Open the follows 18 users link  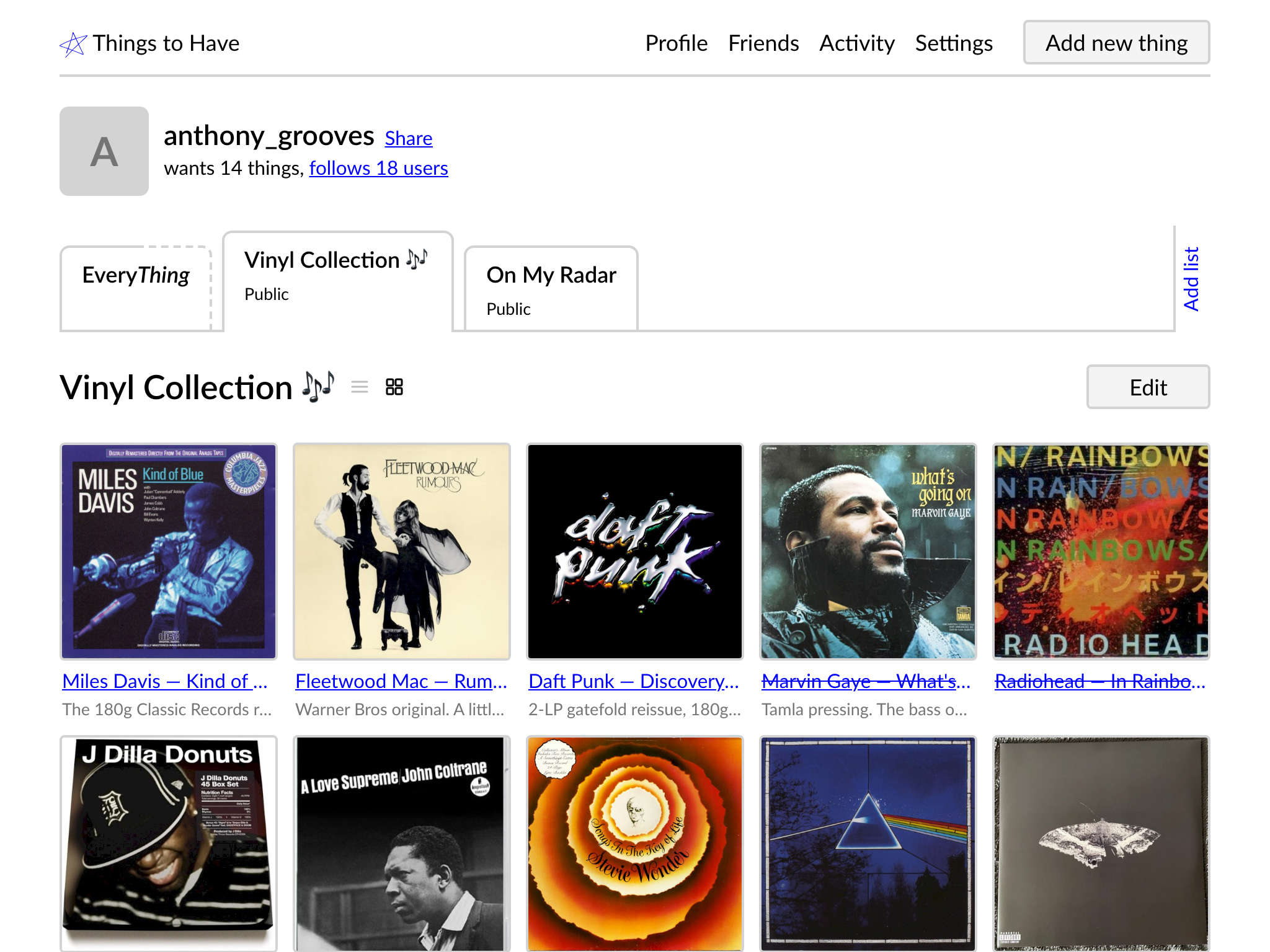coord(379,168)
